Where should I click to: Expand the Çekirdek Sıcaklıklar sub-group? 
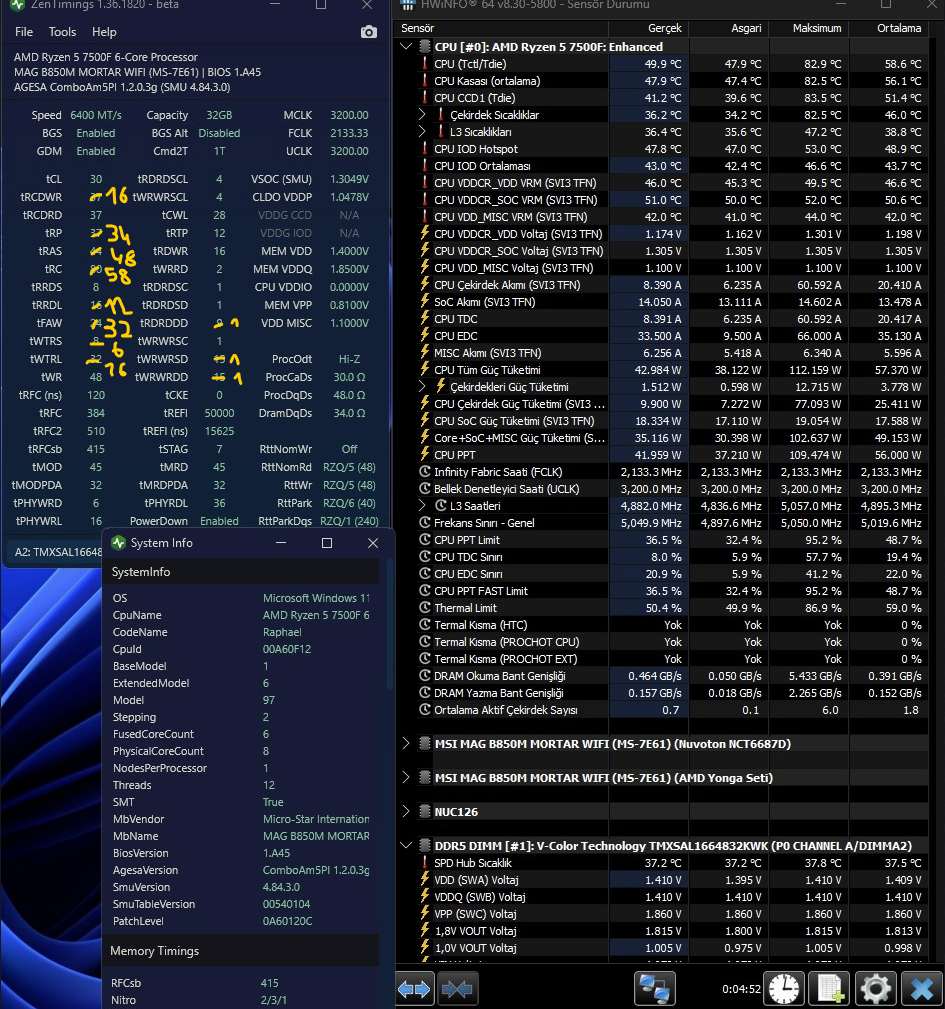click(x=422, y=115)
